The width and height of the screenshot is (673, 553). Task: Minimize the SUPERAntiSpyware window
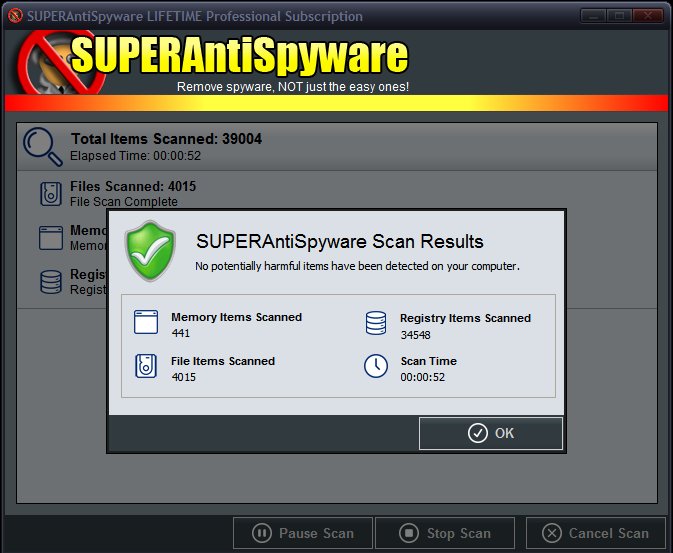pyautogui.click(x=594, y=16)
